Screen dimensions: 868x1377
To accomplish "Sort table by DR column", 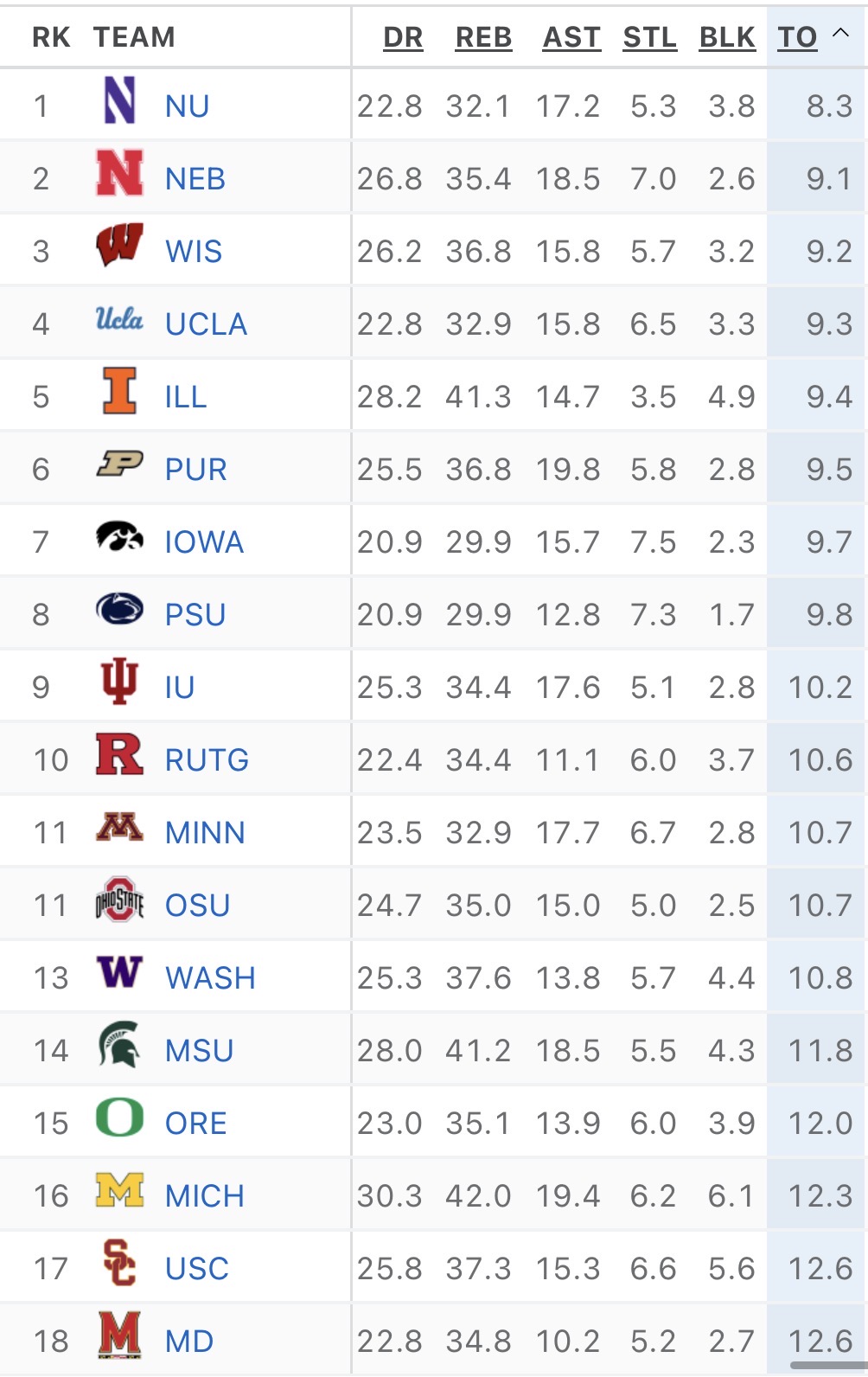I will pyautogui.click(x=403, y=37).
